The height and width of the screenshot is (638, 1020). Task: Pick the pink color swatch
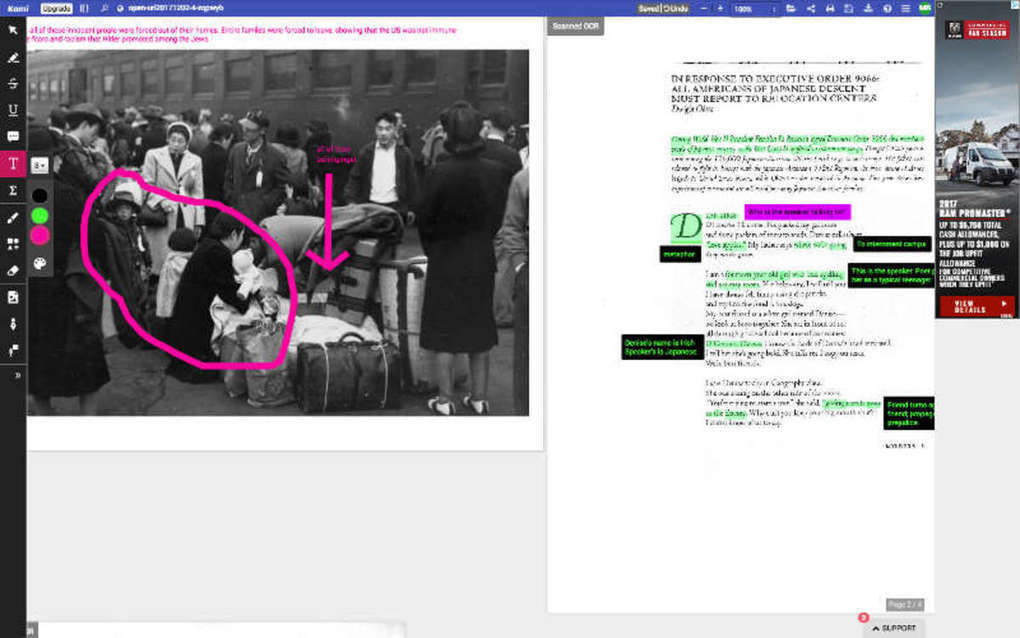click(x=40, y=235)
